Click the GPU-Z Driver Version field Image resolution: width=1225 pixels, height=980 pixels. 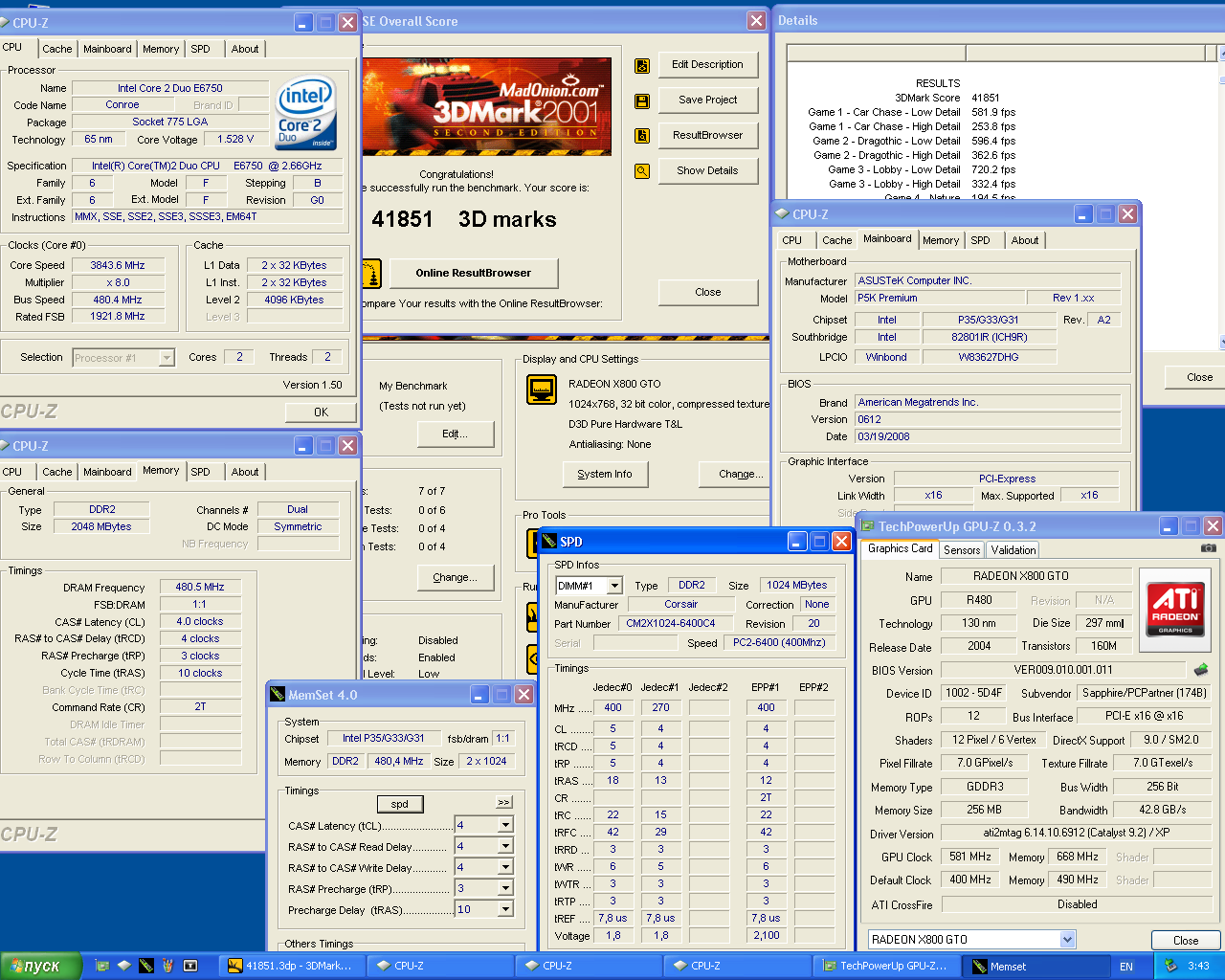point(1077,834)
